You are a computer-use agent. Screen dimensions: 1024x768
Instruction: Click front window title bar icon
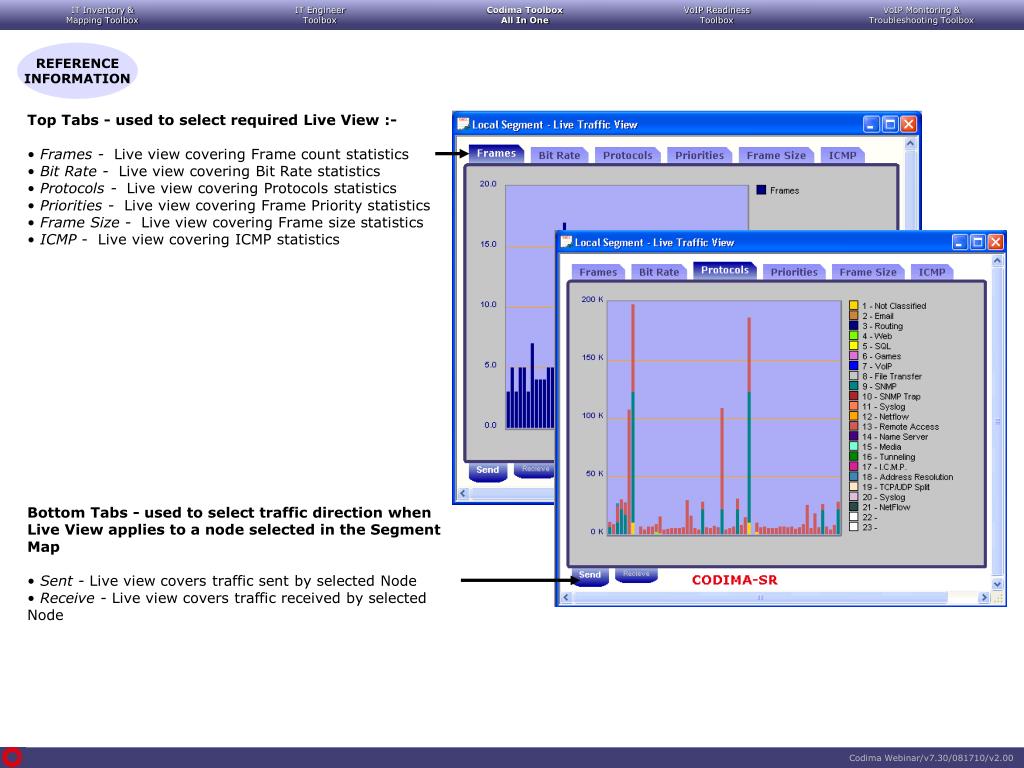[566, 242]
